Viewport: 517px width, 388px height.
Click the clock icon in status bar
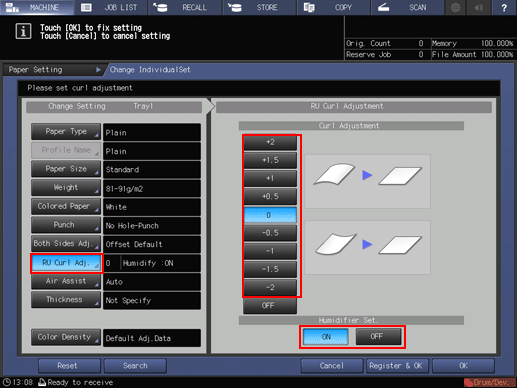coord(7,382)
